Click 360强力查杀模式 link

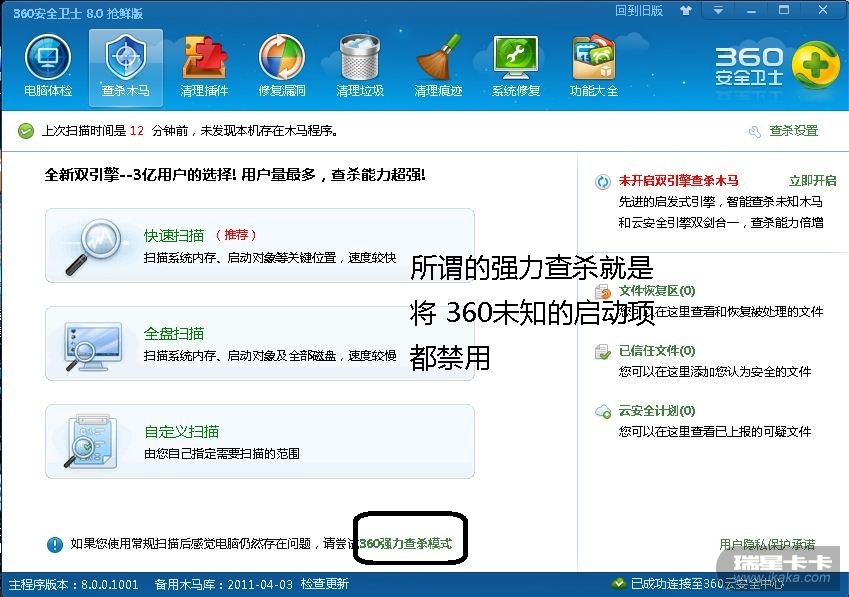tap(406, 543)
